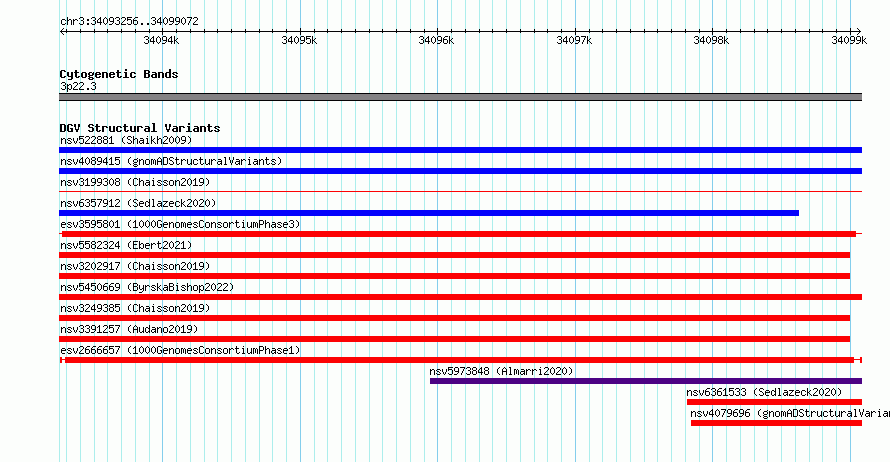
Task: Select the blue bar under nsv522881
Action: [x=460, y=150]
